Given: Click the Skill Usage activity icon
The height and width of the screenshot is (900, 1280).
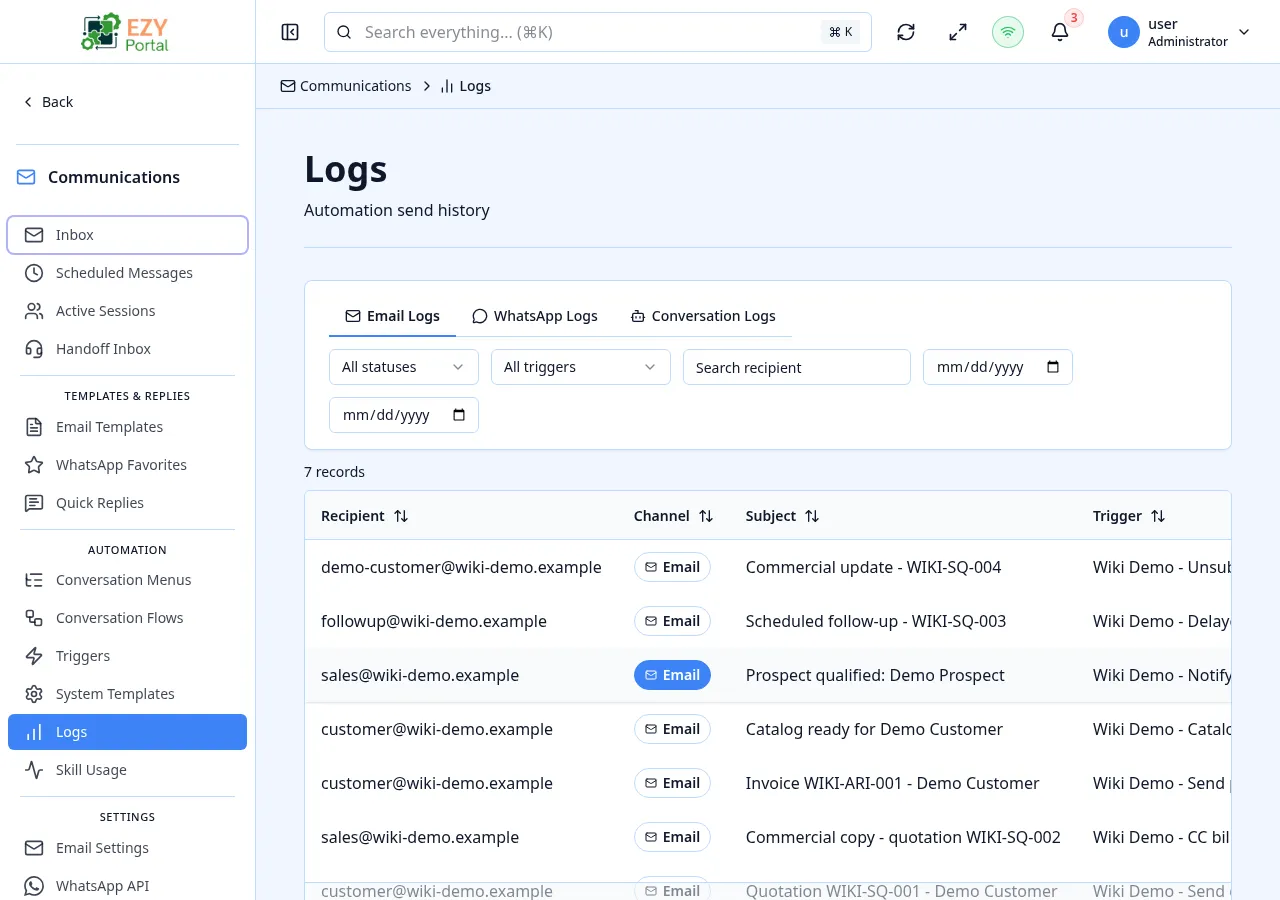Looking at the screenshot, I should (x=34, y=770).
